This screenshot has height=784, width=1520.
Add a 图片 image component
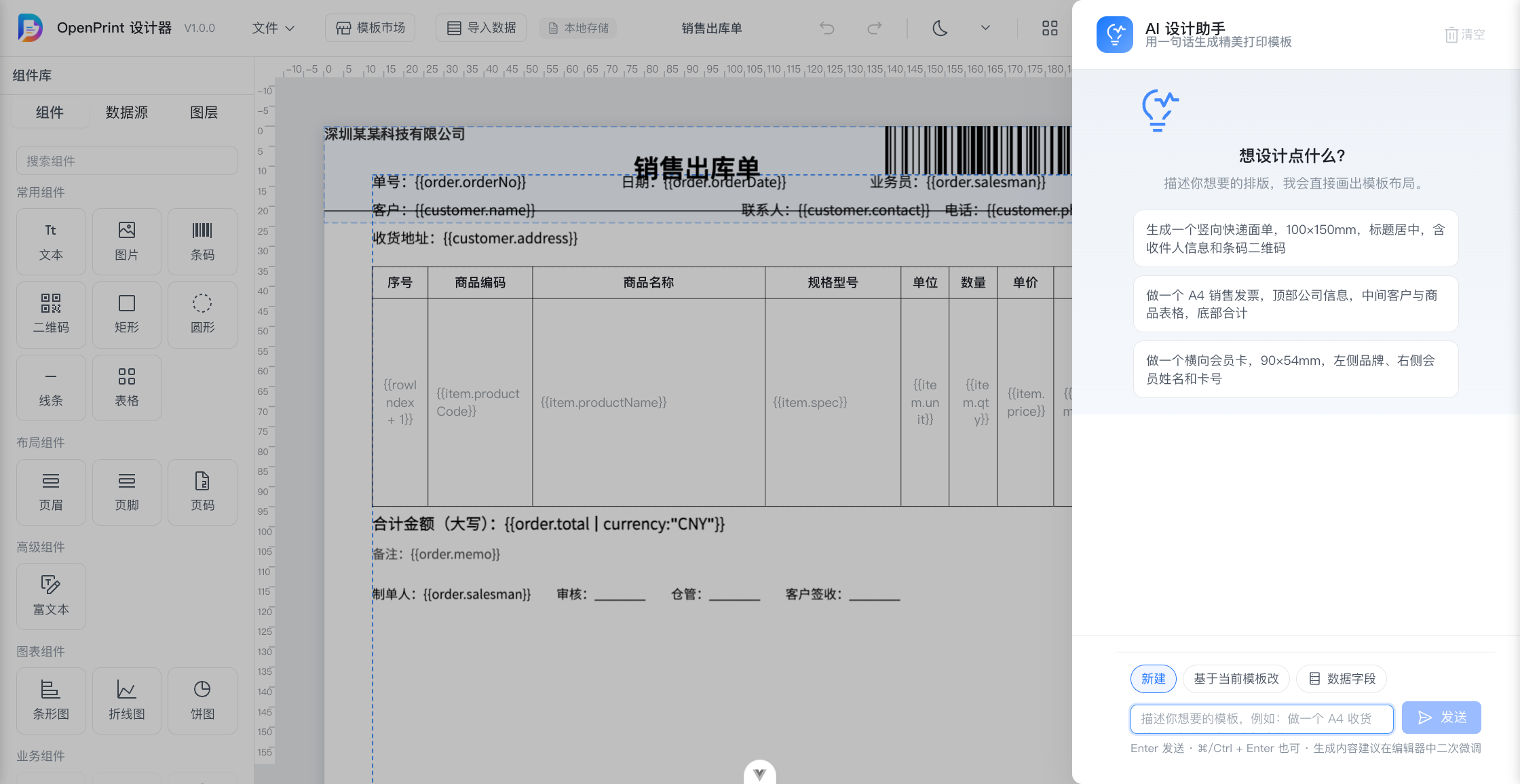pyautogui.click(x=127, y=241)
